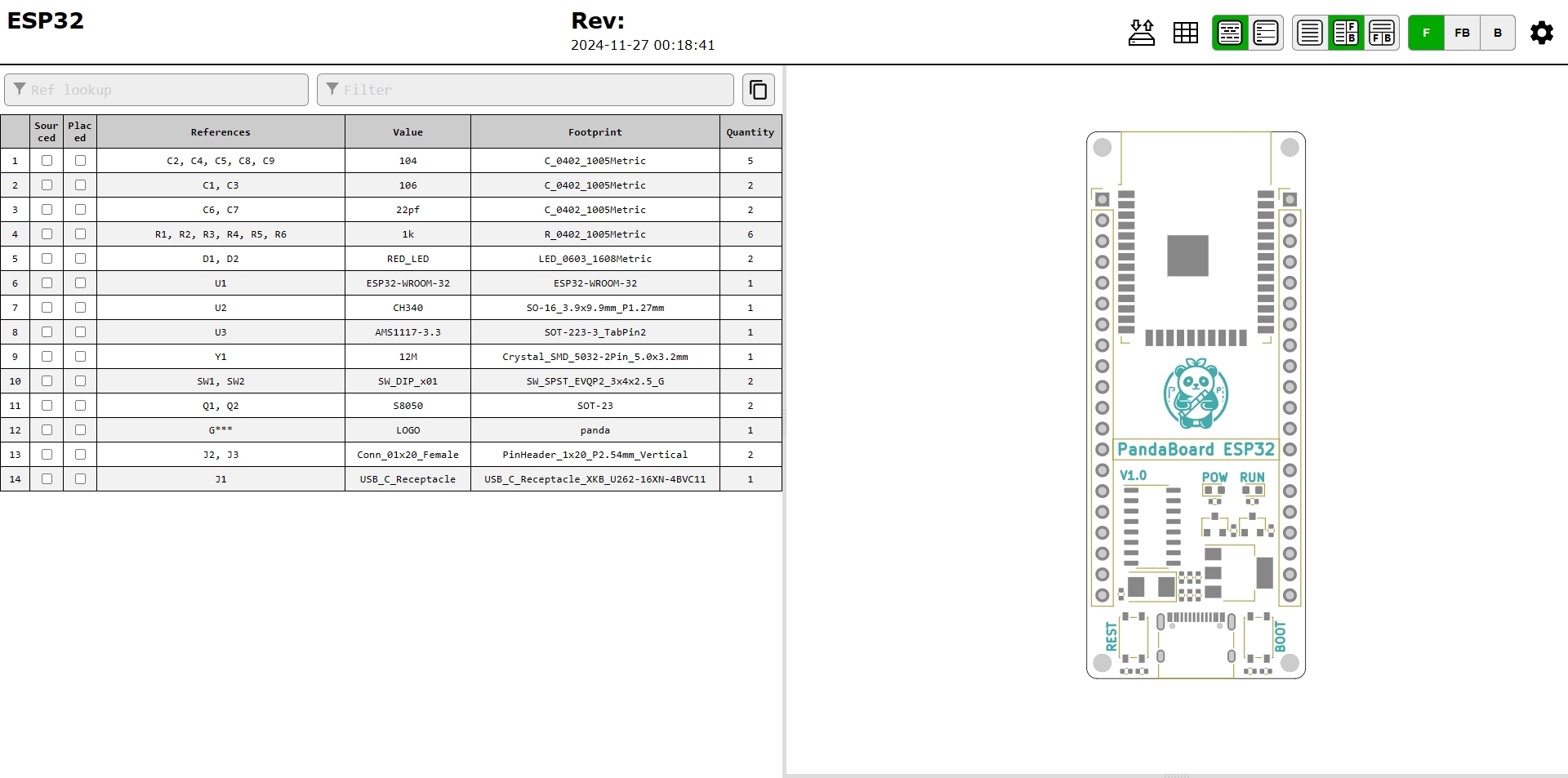The height and width of the screenshot is (778, 1568).
Task: Sort by Footprint column header
Action: (x=595, y=132)
